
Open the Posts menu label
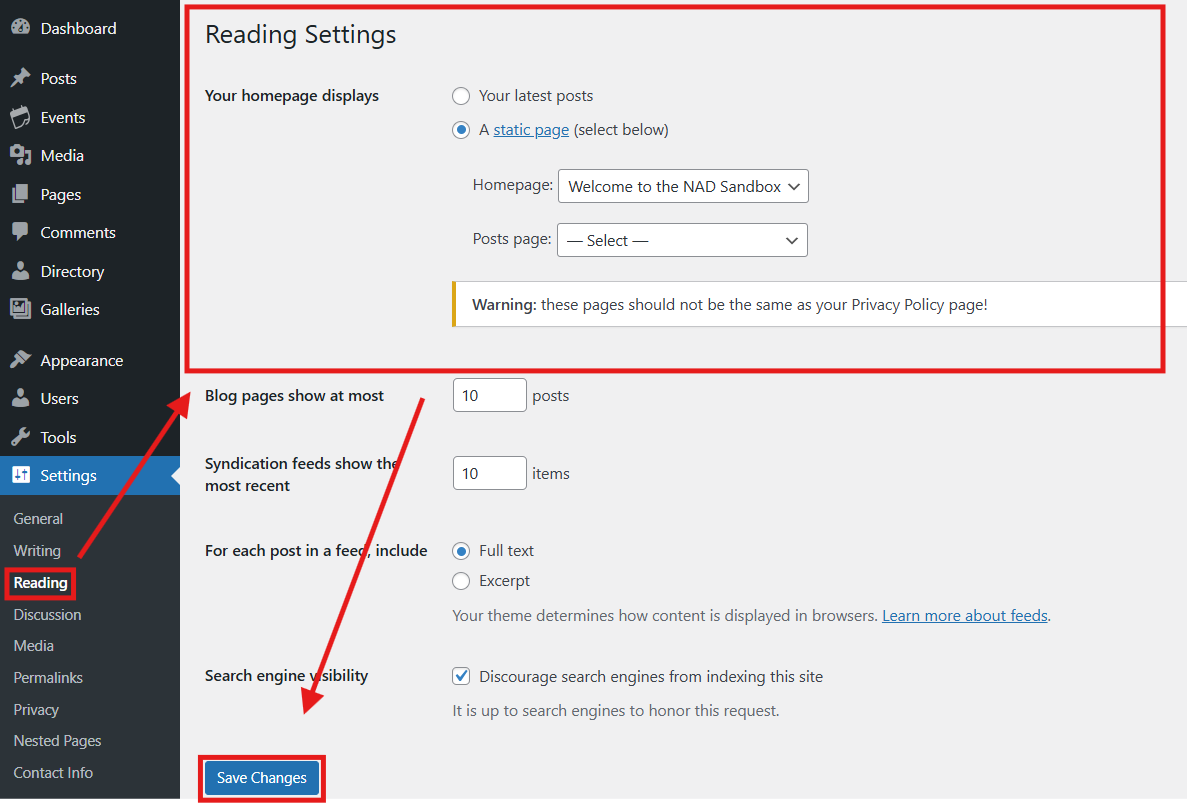coord(58,79)
